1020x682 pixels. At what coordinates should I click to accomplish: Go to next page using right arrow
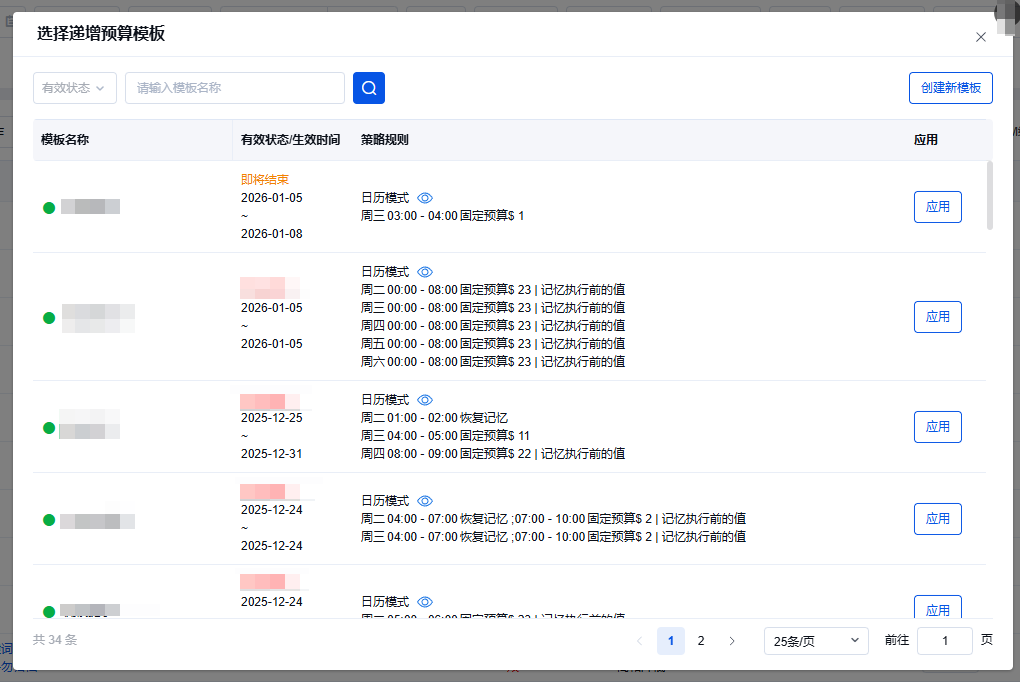pos(732,641)
